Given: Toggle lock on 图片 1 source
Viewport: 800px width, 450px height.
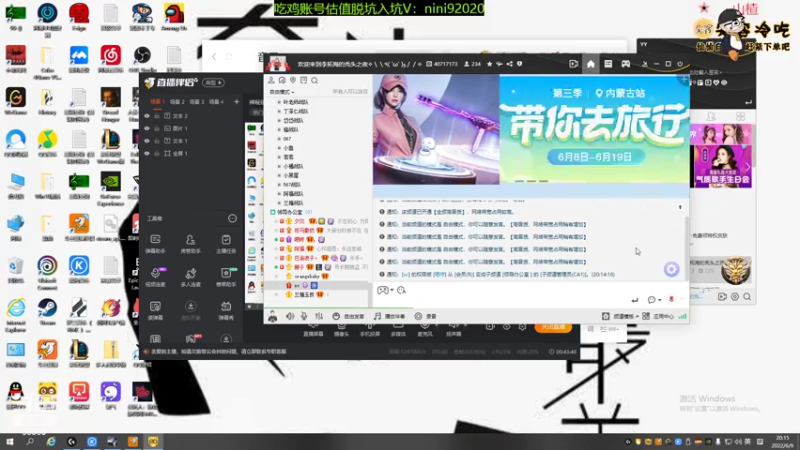Looking at the screenshot, I should pyautogui.click(x=157, y=129).
